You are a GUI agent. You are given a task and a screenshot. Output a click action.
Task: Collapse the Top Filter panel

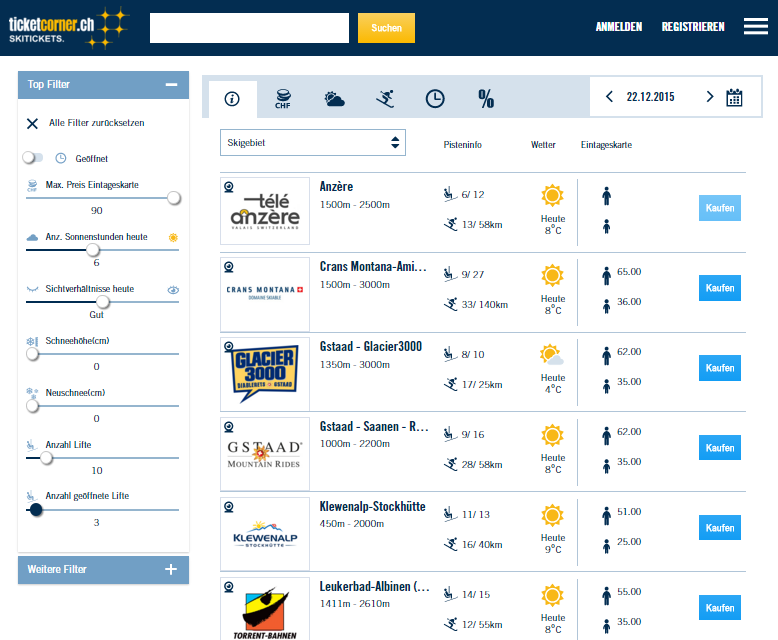click(x=171, y=85)
